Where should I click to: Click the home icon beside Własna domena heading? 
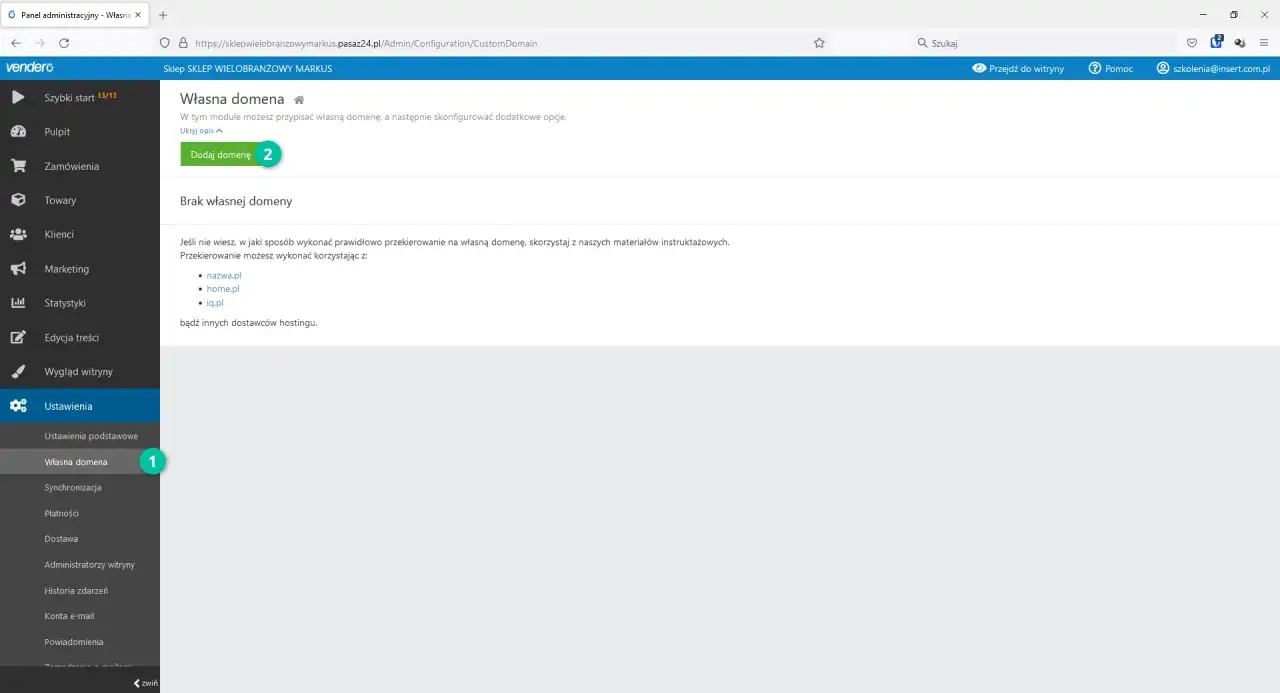coord(299,100)
